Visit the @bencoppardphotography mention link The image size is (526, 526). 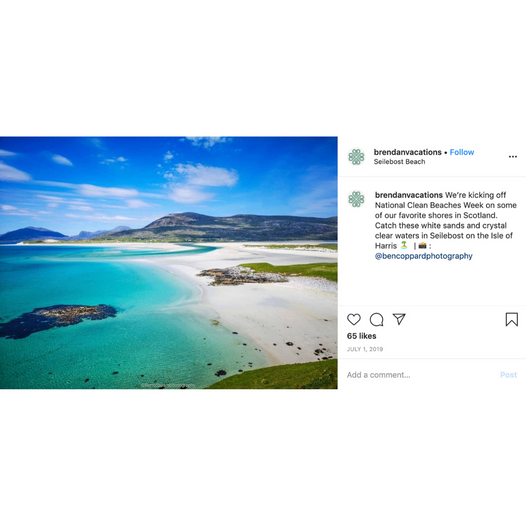[423, 256]
